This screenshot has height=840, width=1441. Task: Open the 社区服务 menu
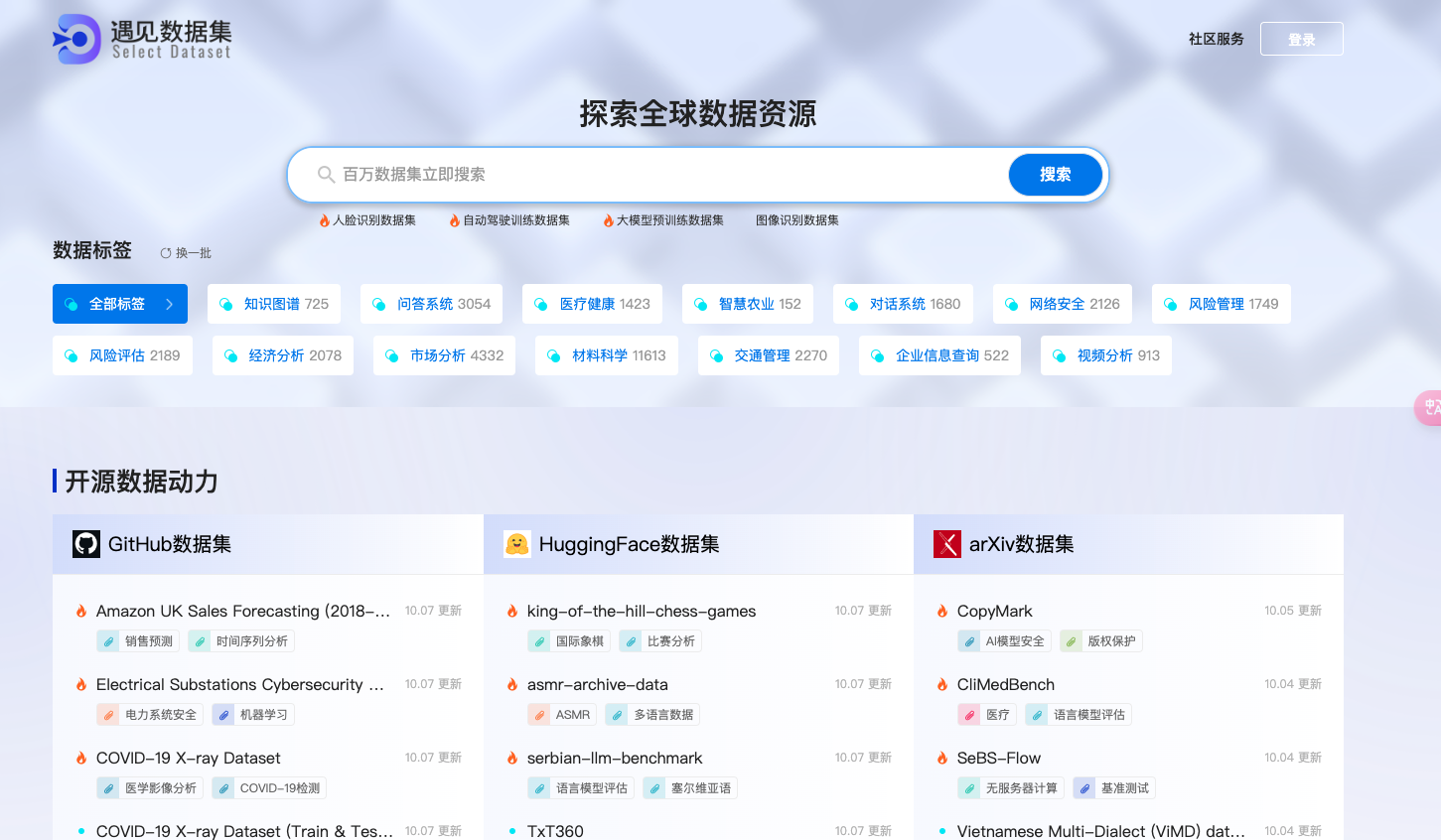point(1216,39)
